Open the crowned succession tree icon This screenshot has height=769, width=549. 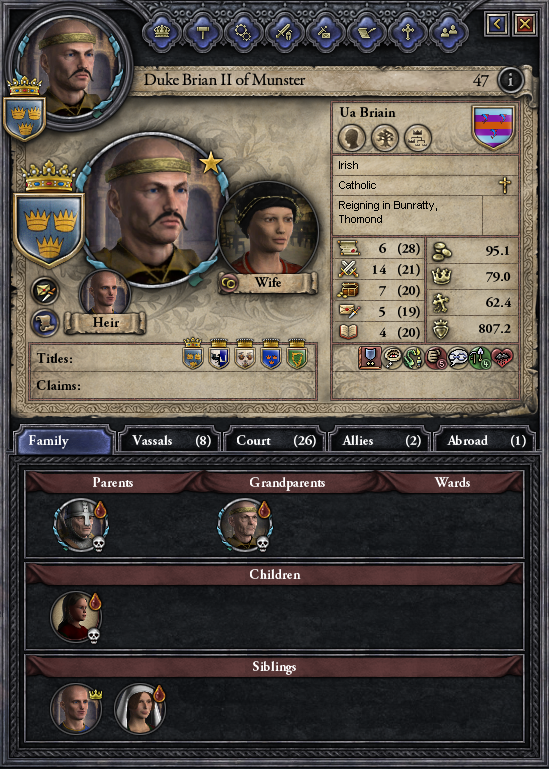pos(418,138)
